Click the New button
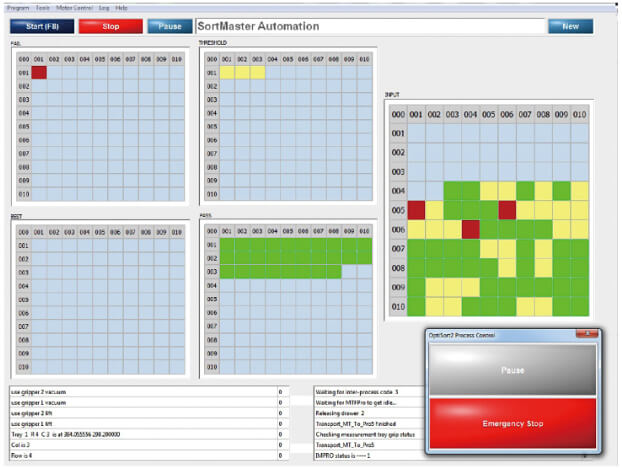 tap(570, 26)
